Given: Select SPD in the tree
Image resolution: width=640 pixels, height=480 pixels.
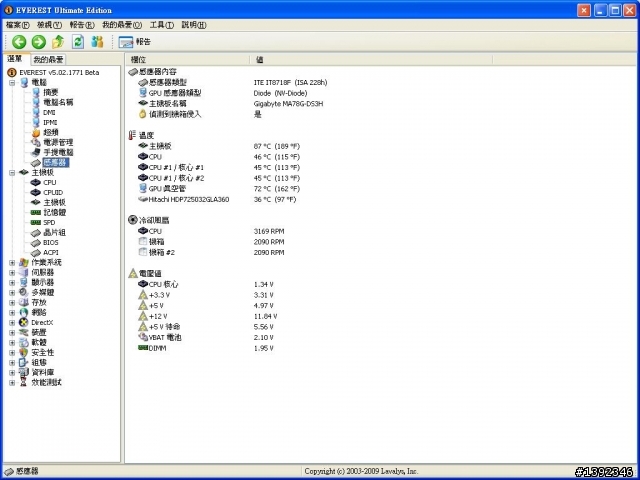Looking at the screenshot, I should pos(49,222).
